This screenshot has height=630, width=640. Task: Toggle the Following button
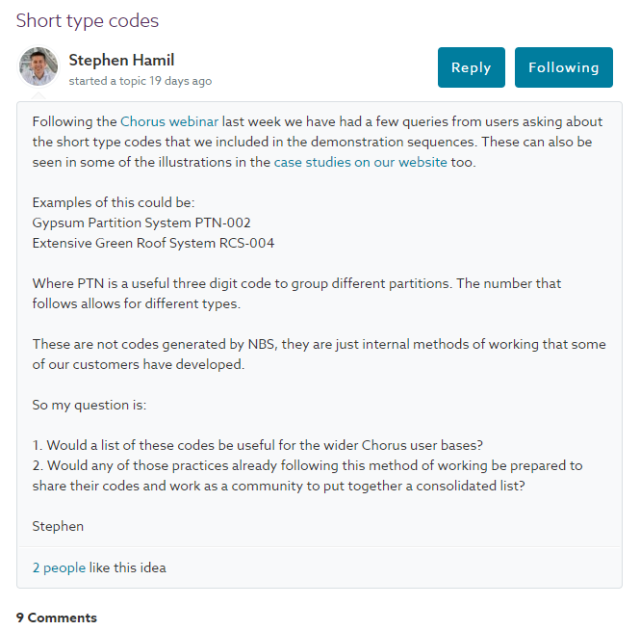click(x=563, y=67)
